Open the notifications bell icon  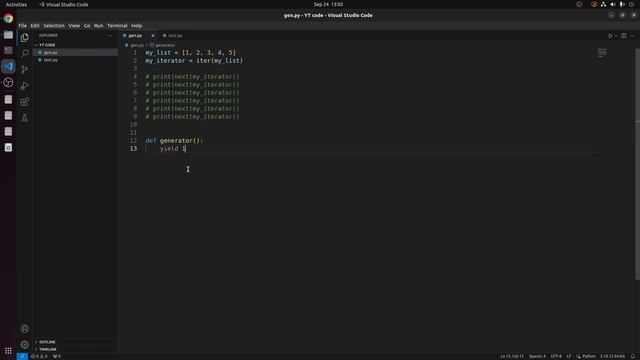click(633, 356)
